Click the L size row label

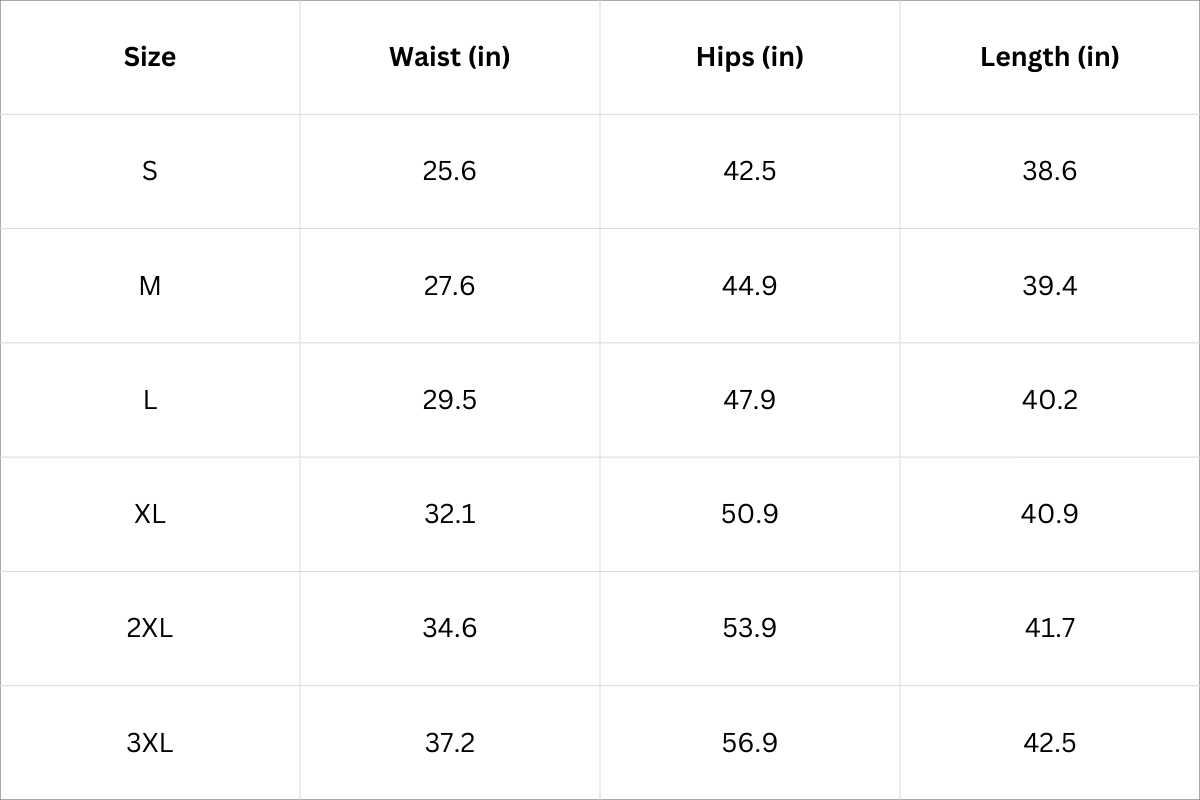[150, 400]
